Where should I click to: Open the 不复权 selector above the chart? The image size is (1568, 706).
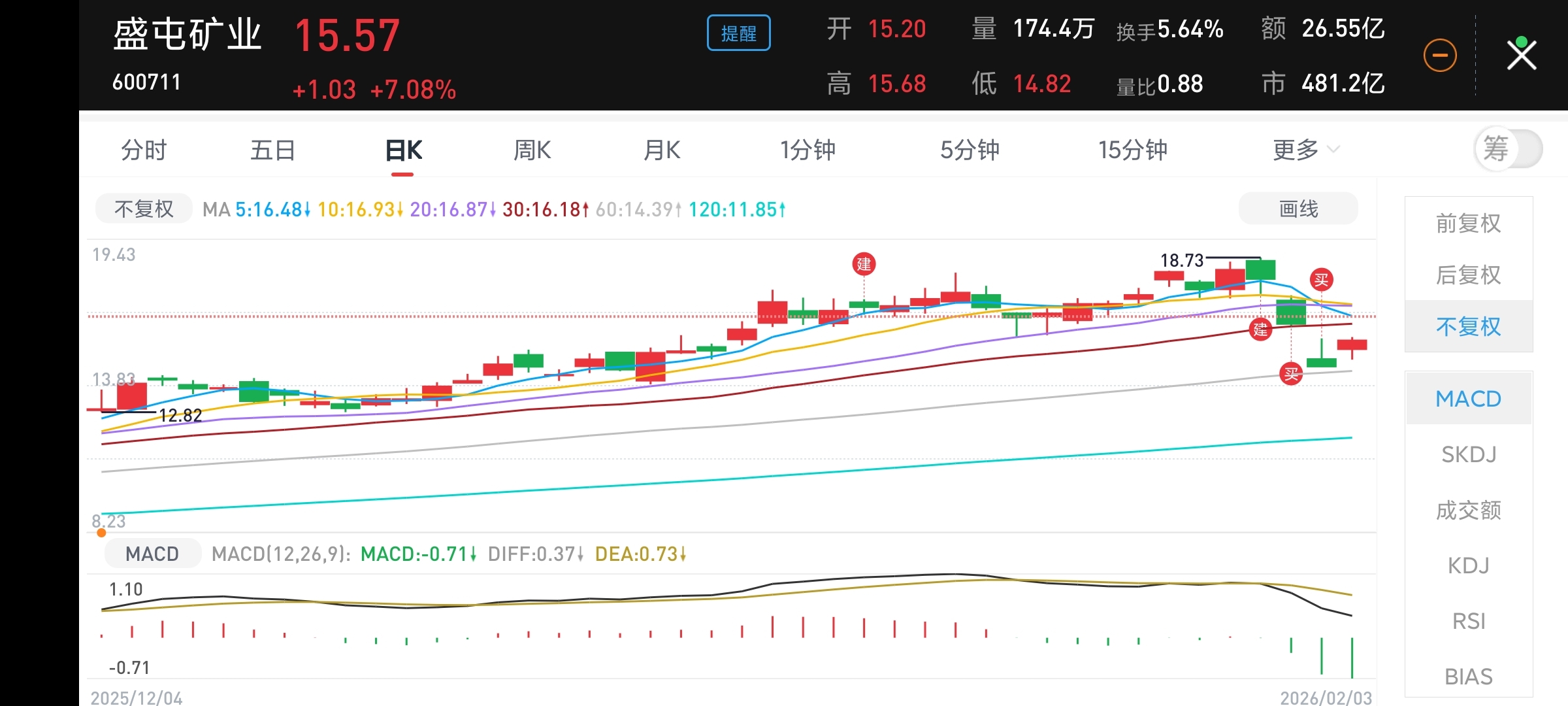click(144, 209)
